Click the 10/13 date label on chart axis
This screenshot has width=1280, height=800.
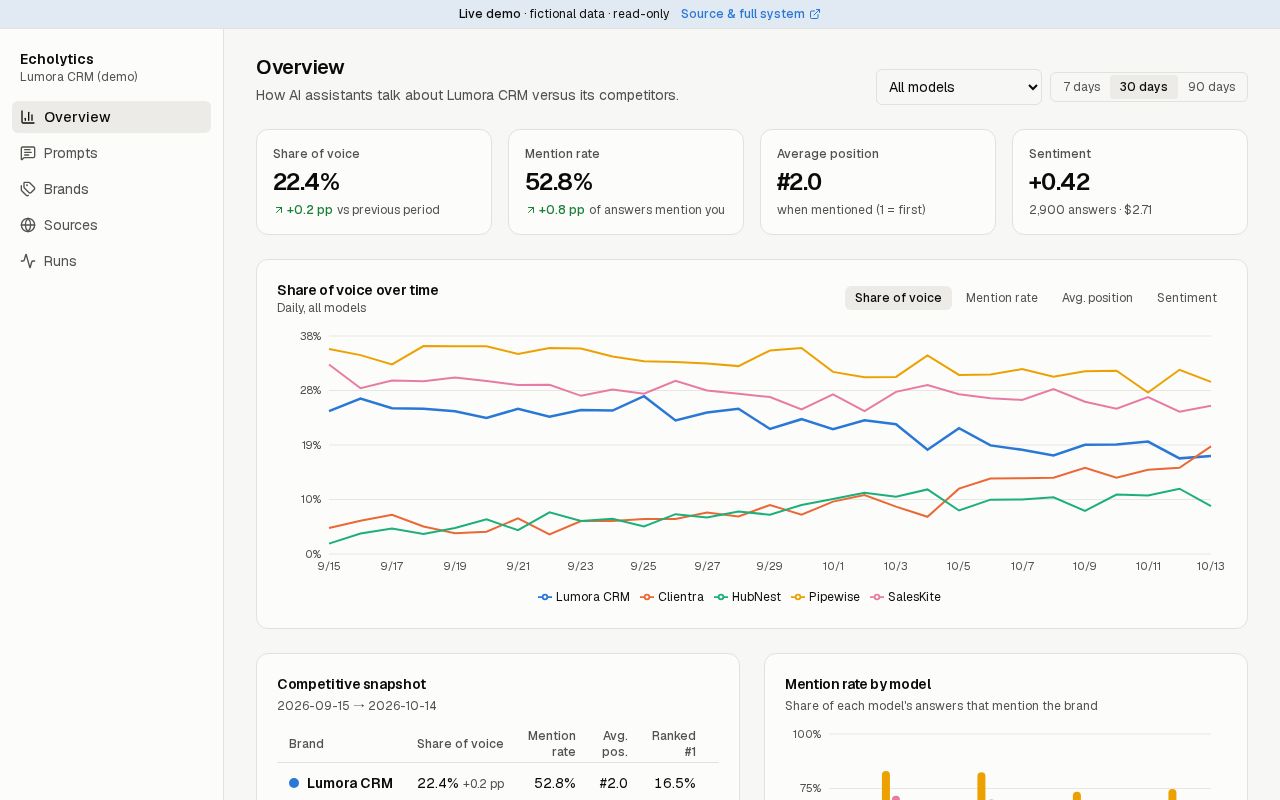(1210, 566)
